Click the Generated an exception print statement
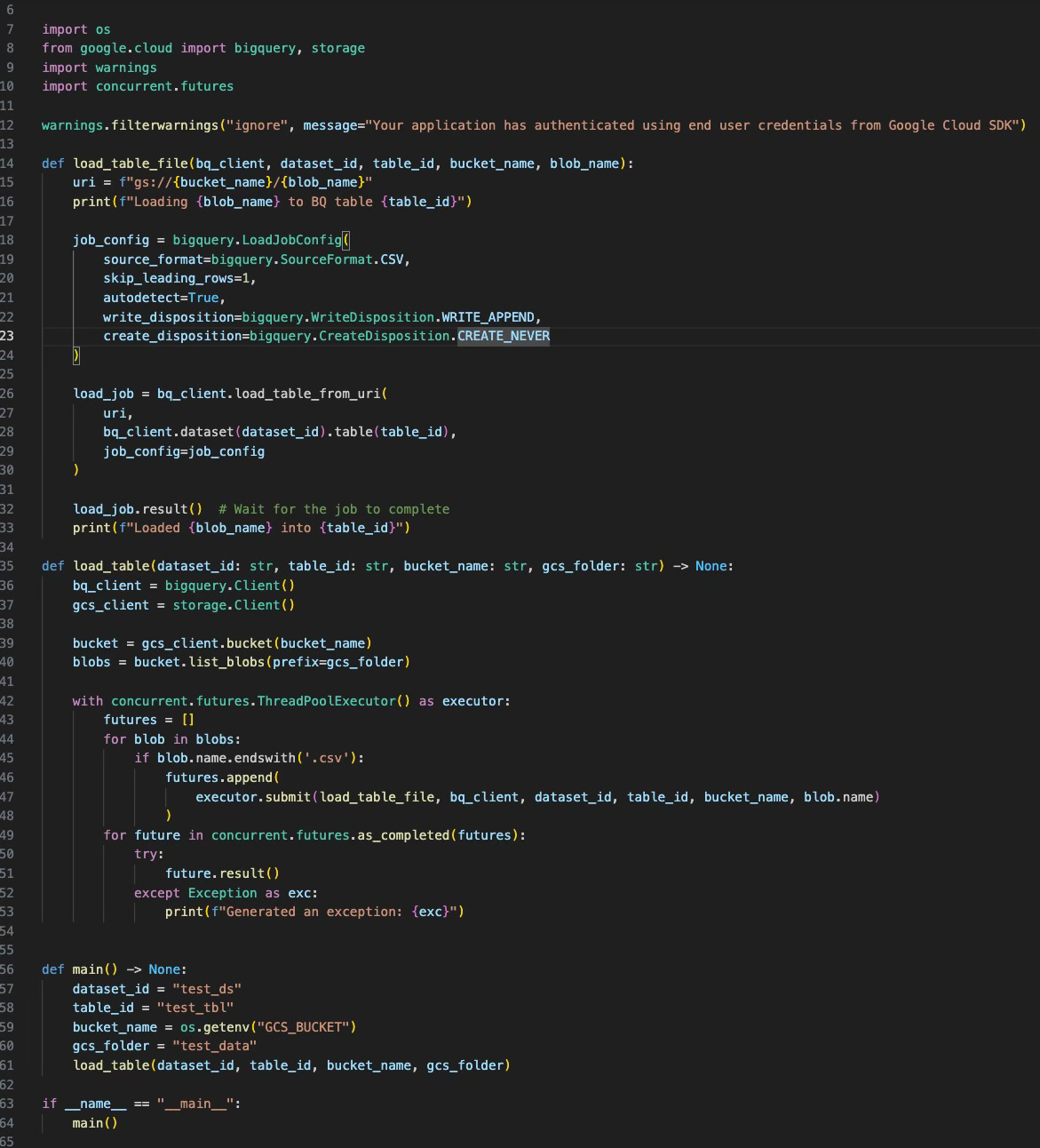 (x=311, y=912)
